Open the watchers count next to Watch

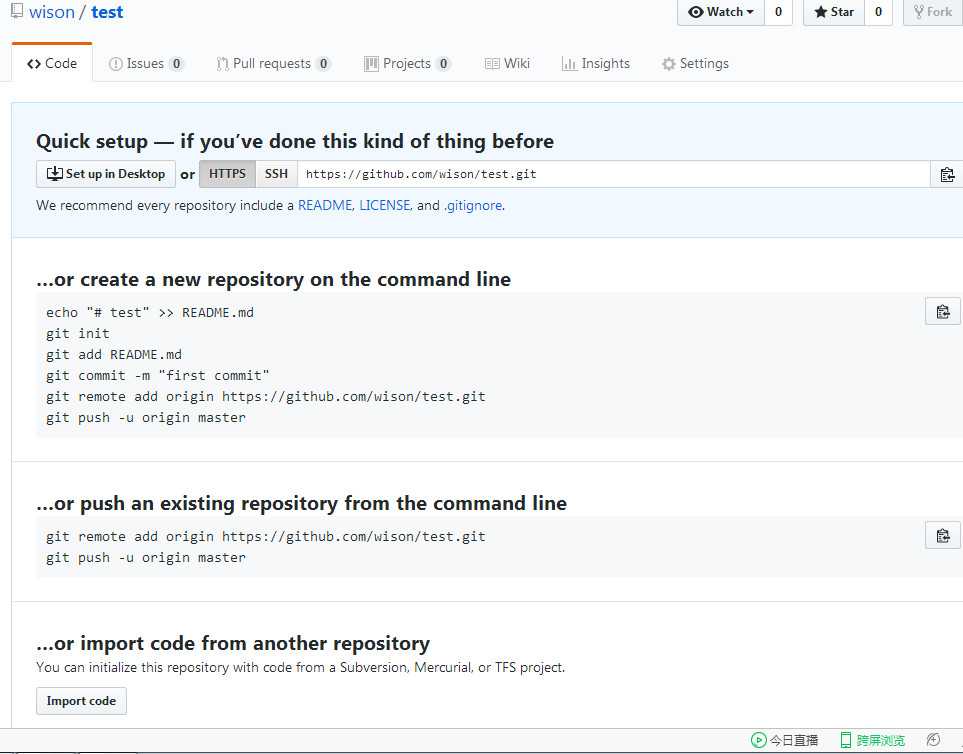(778, 12)
